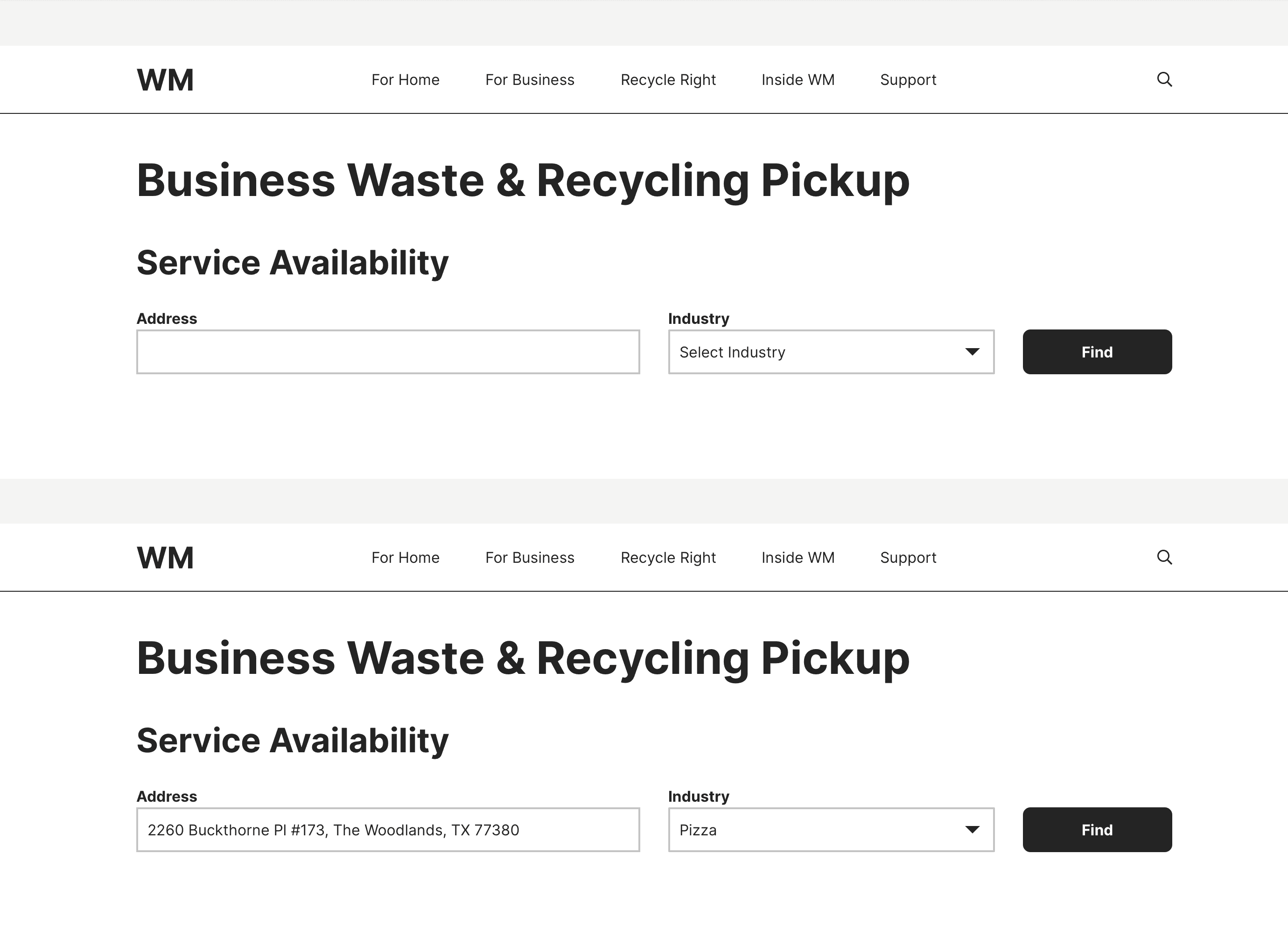Open Recycle Right in the bottom navigation
The width and height of the screenshot is (1288, 938).
pos(668,558)
